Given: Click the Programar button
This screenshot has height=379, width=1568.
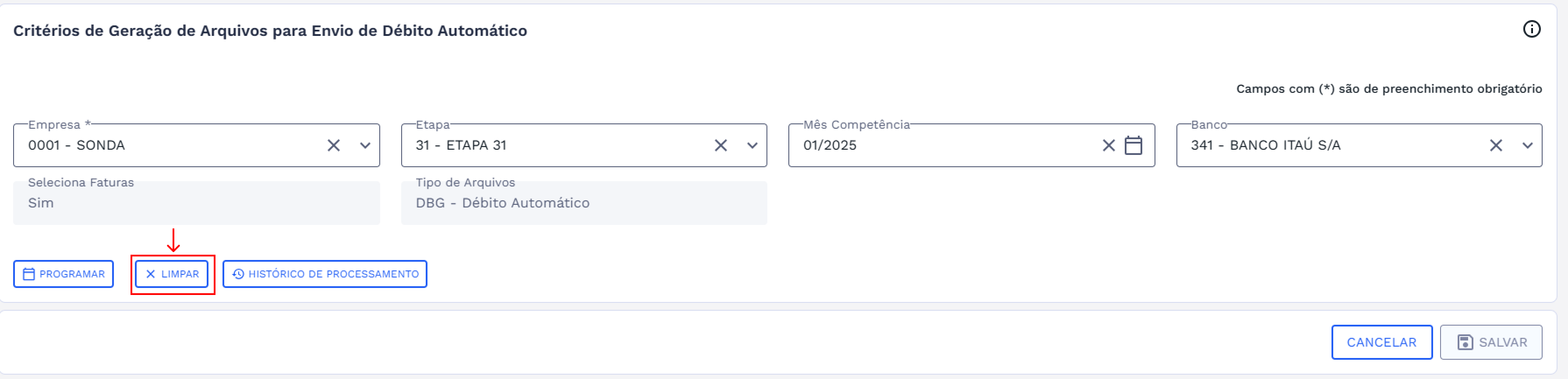Looking at the screenshot, I should click(x=64, y=274).
